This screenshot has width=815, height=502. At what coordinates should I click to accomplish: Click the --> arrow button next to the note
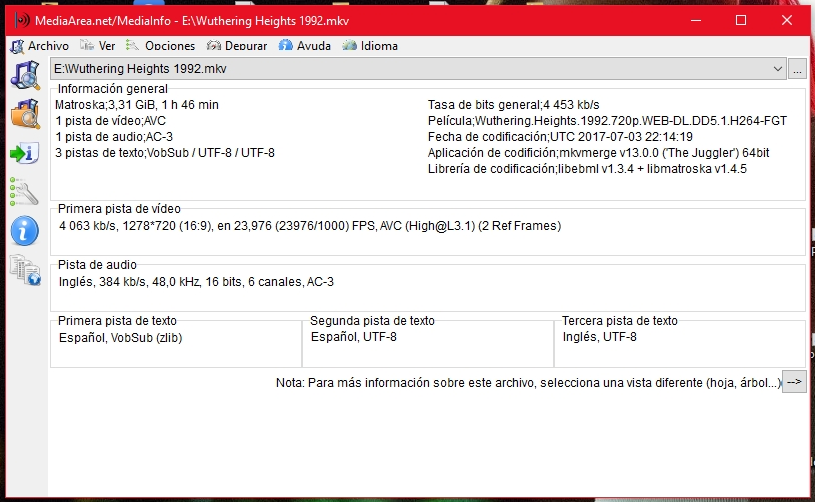pyautogui.click(x=794, y=382)
